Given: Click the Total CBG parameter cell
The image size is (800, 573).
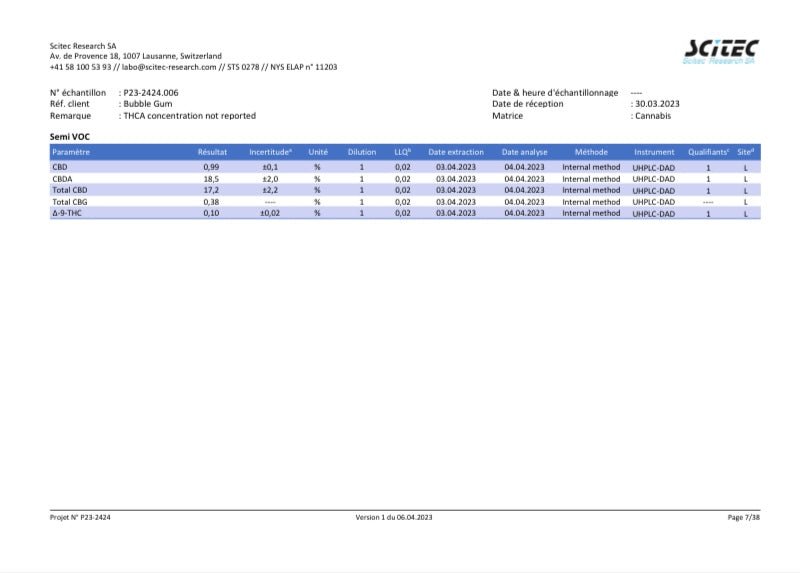Looking at the screenshot, I should pyautogui.click(x=69, y=201).
